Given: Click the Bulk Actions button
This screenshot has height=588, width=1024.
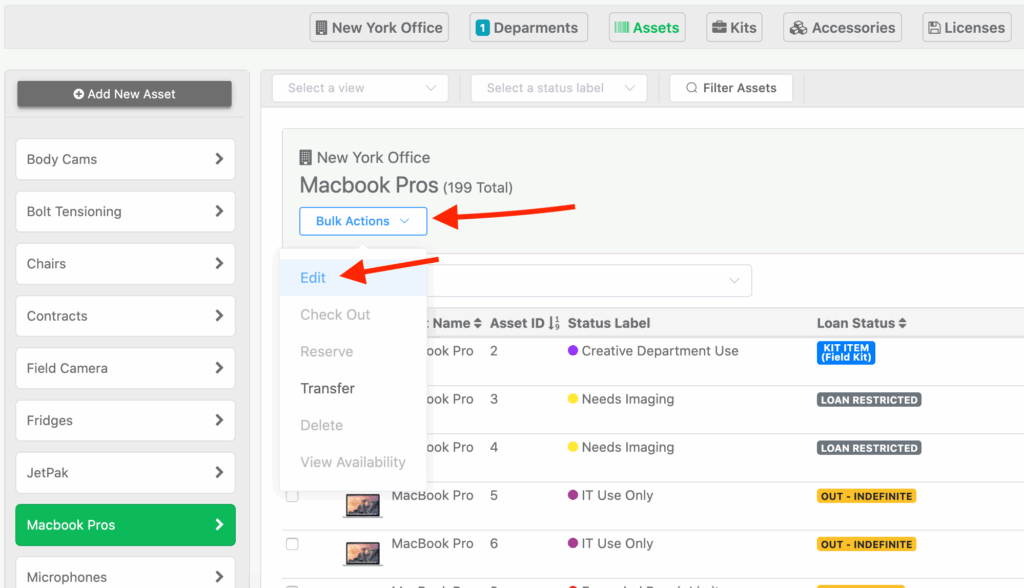Looking at the screenshot, I should [x=362, y=220].
